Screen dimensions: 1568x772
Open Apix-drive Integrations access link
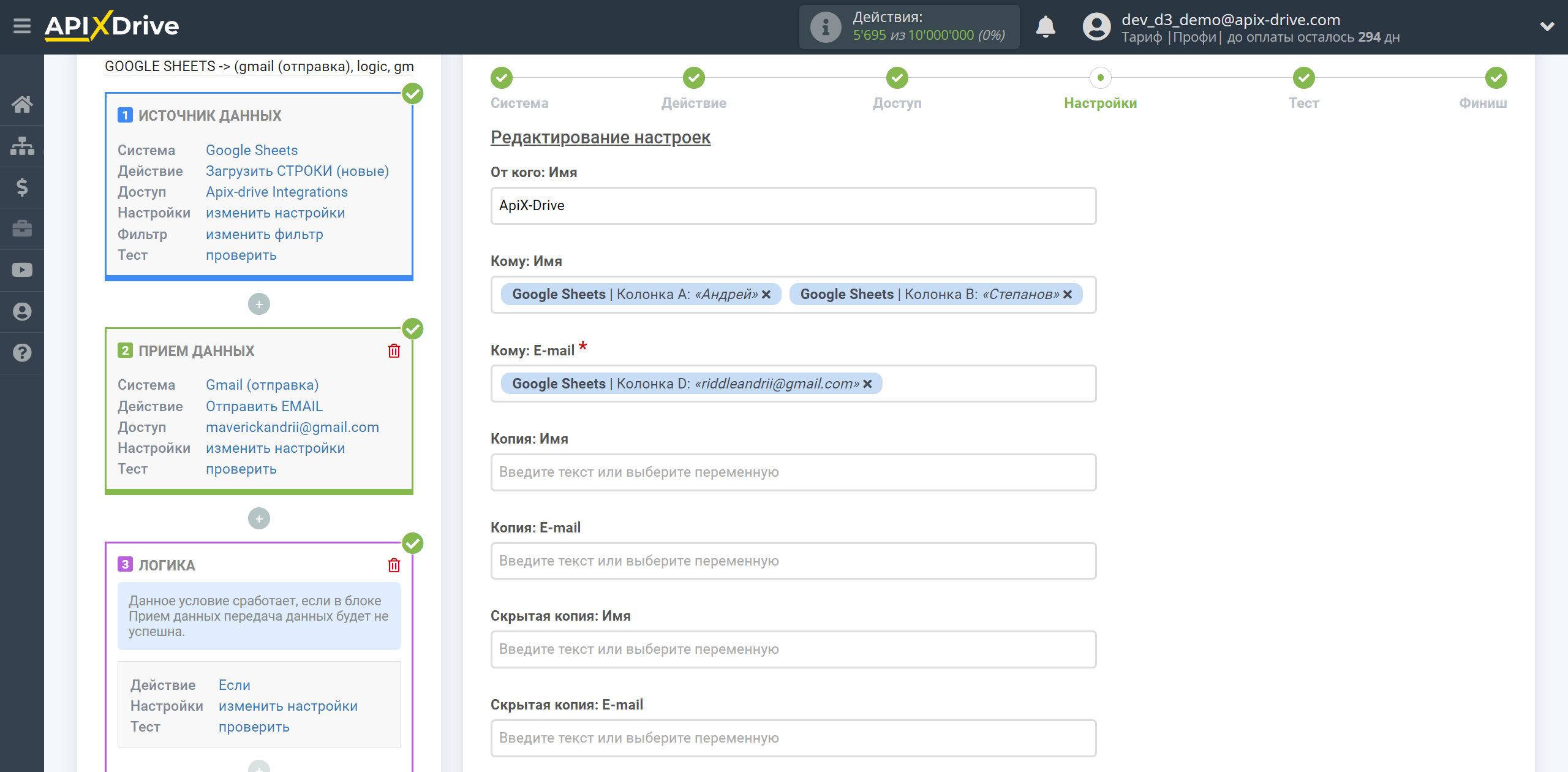pyautogui.click(x=277, y=192)
